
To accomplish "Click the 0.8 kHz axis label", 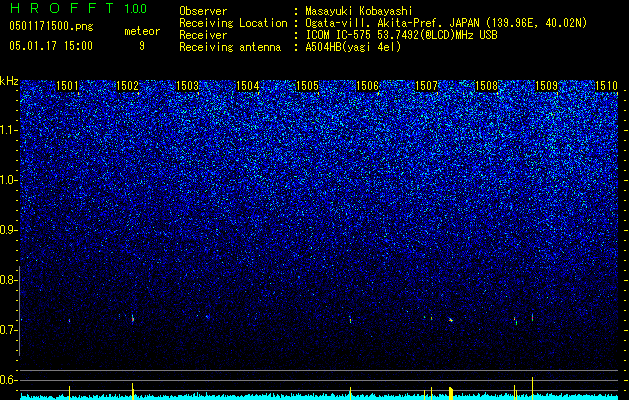I will pos(9,280).
